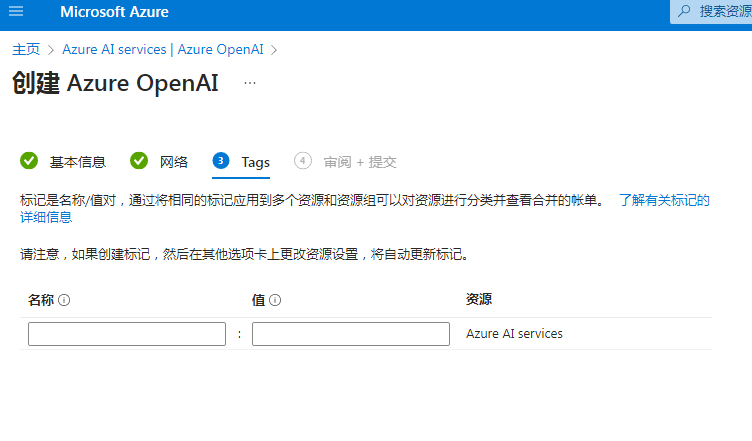Click the 创建 Azure OpenAI page title
Screen dimensions: 752x441
coord(115,83)
